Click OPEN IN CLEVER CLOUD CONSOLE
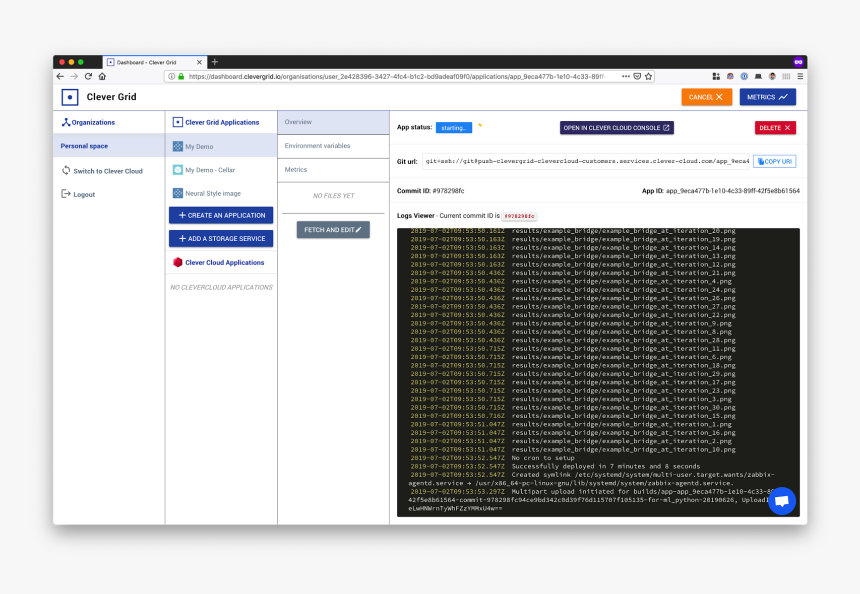The height and width of the screenshot is (594, 860). click(616, 128)
